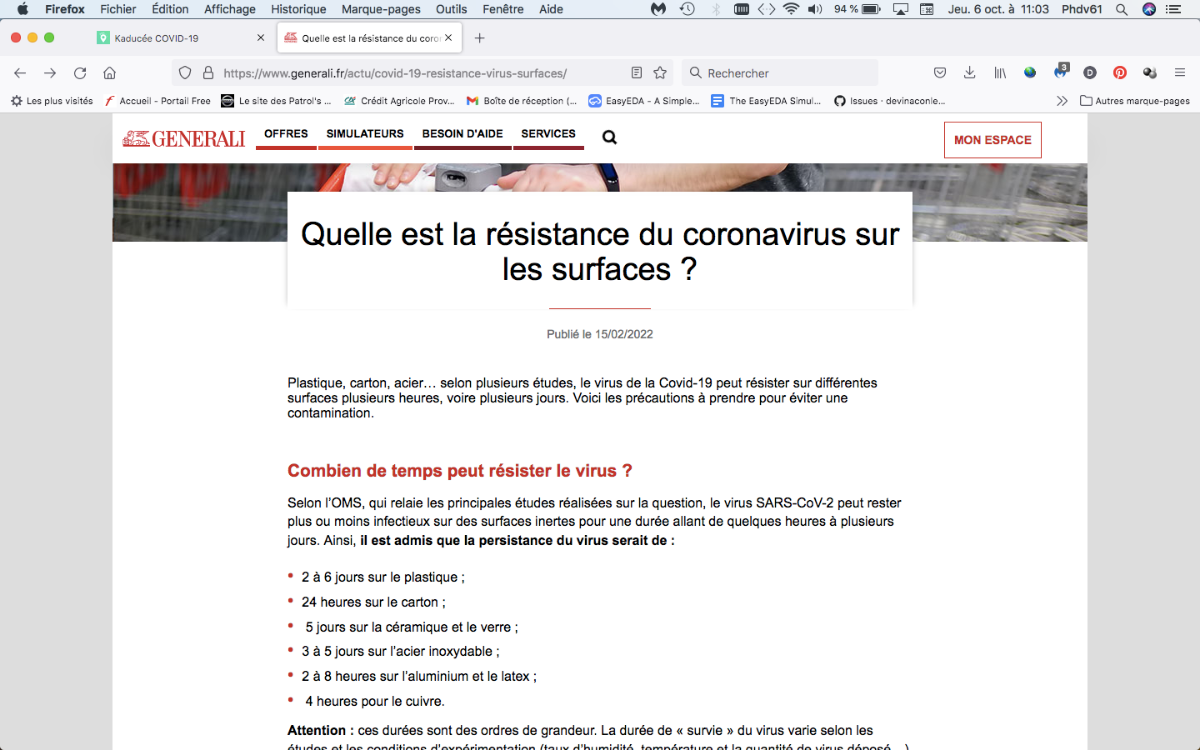Click the Rechercher search field
Image resolution: width=1200 pixels, height=750 pixels.
pyautogui.click(x=780, y=73)
